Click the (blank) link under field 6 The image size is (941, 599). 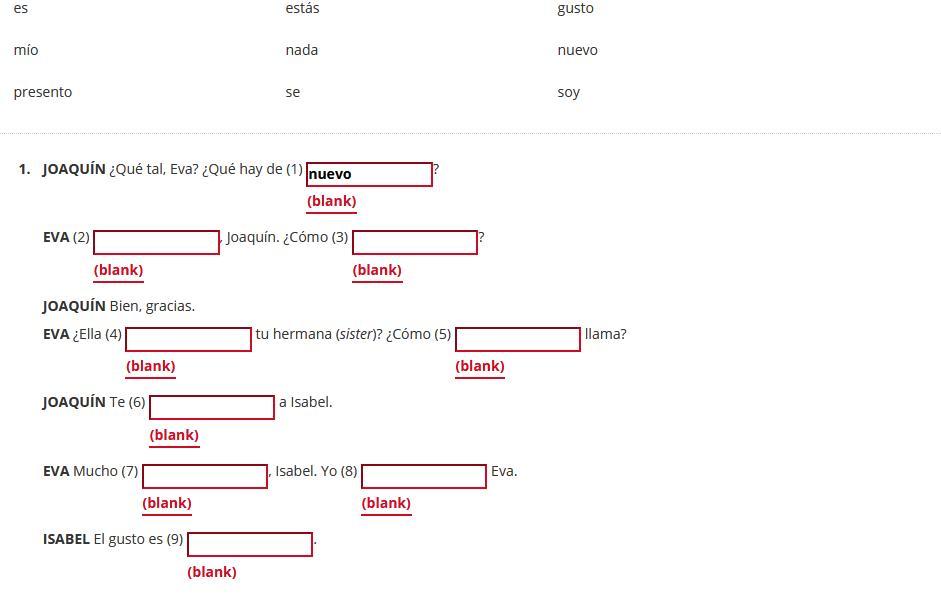pyautogui.click(x=174, y=435)
